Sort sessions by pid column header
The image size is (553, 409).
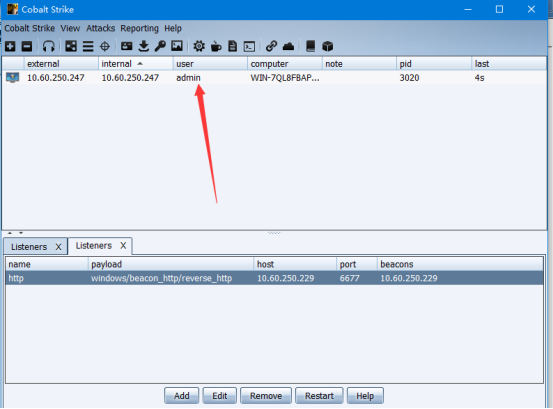(x=433, y=64)
